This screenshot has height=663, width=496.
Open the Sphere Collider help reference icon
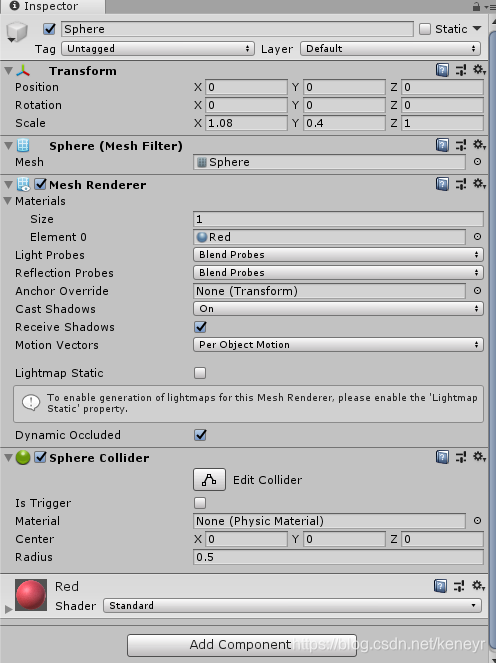[442, 457]
